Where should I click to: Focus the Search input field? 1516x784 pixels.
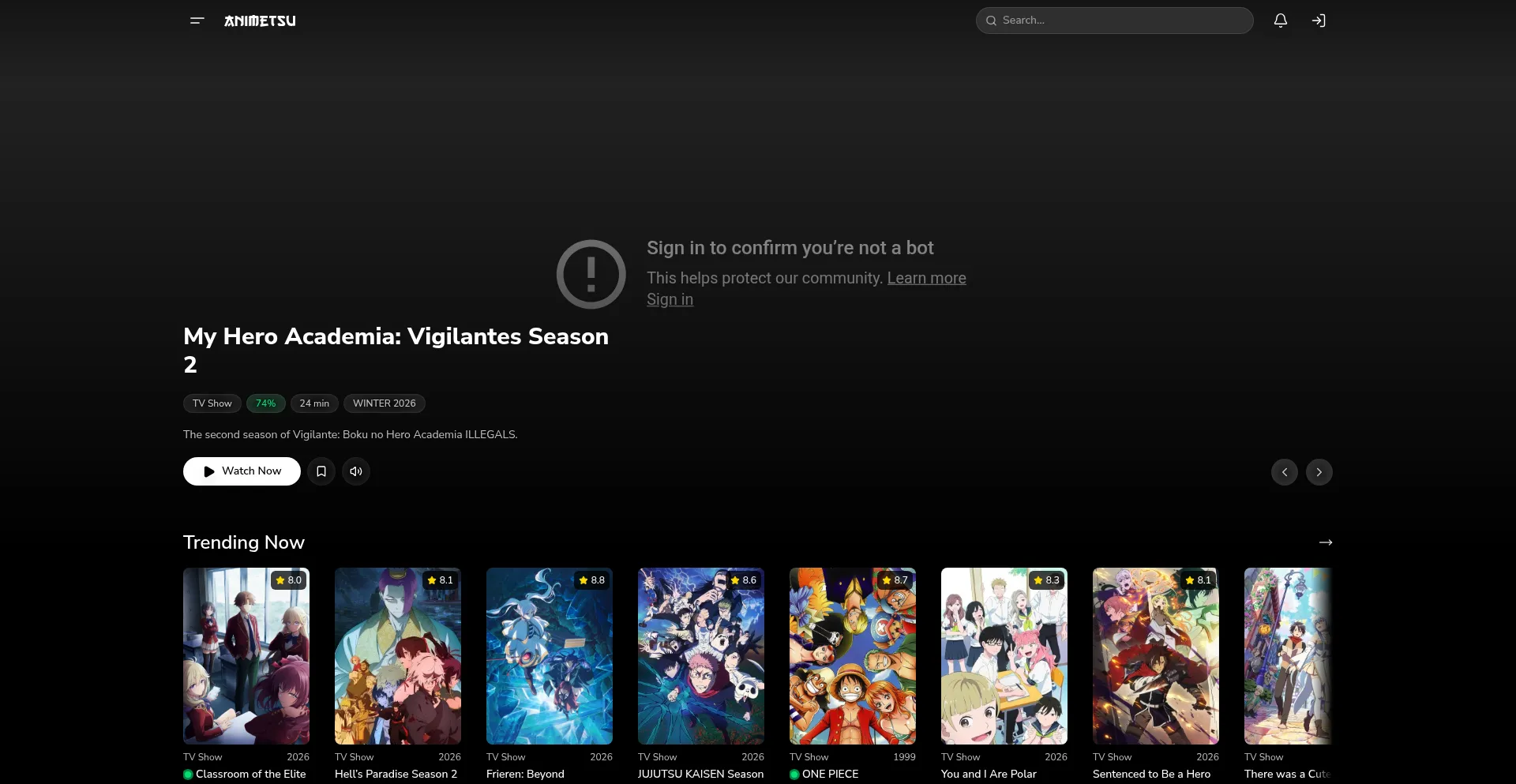(1114, 21)
